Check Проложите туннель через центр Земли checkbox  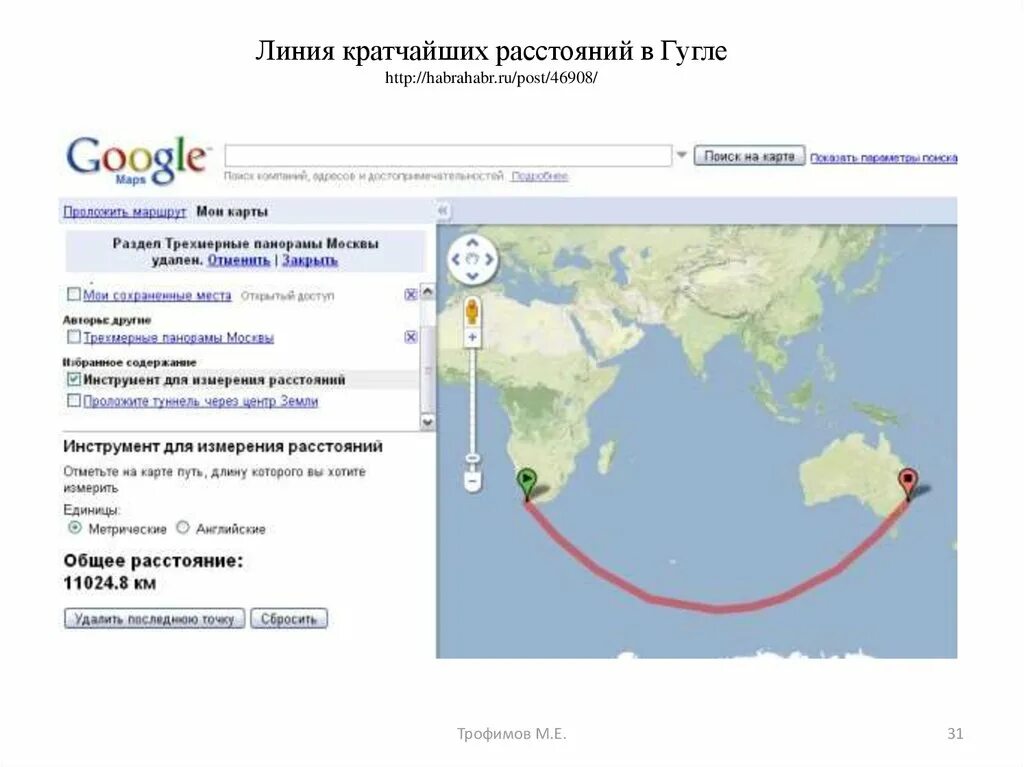point(73,400)
